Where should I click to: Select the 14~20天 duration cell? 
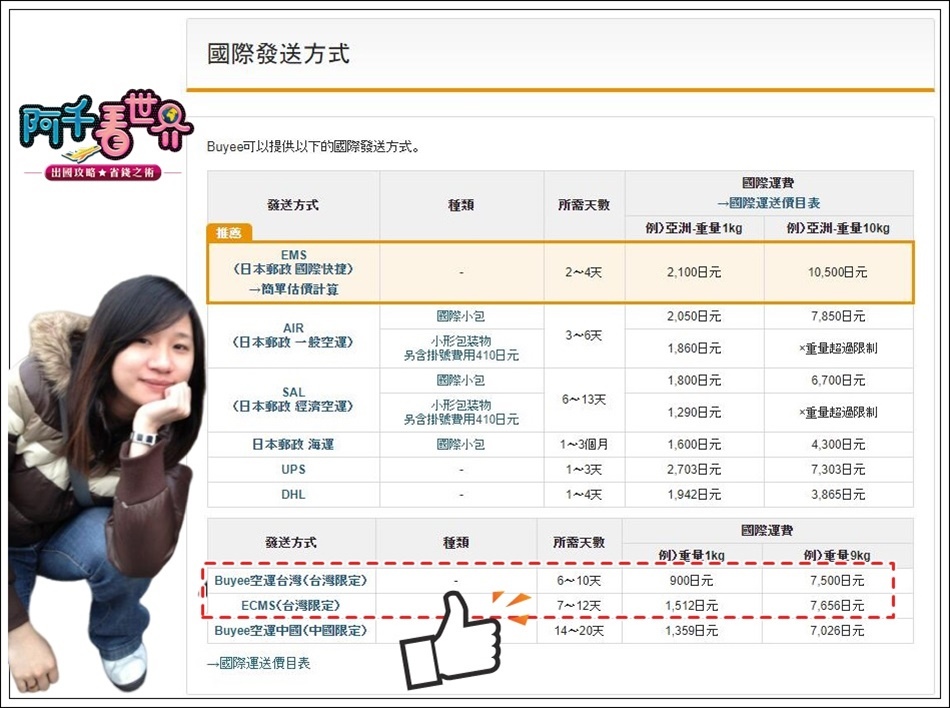[x=579, y=630]
